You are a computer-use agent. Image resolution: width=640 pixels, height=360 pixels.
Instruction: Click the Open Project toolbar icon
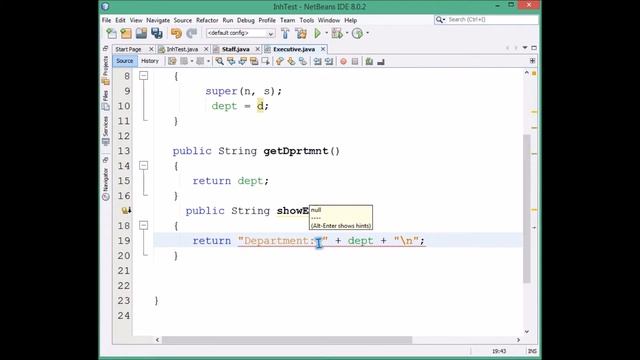click(x=141, y=33)
